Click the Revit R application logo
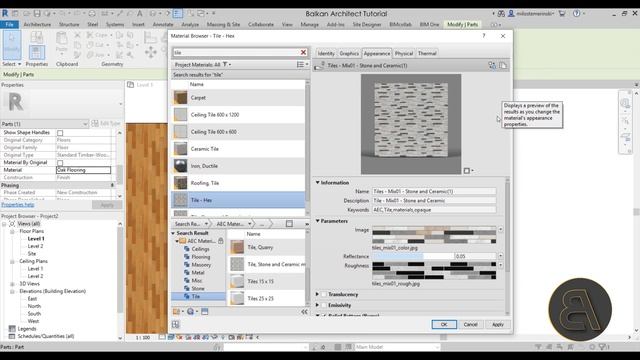 coord(5,13)
